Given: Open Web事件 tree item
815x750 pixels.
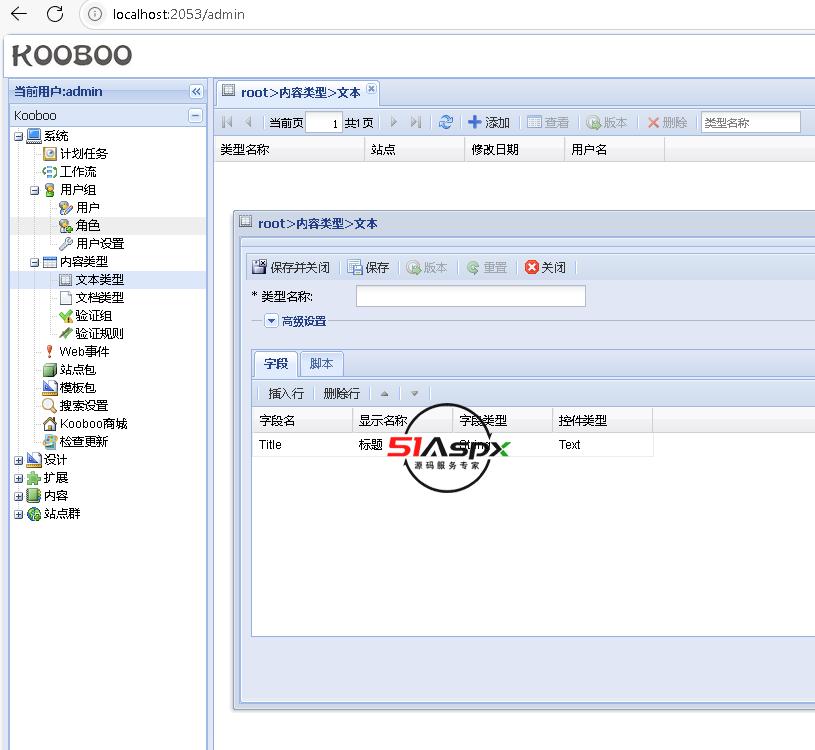Looking at the screenshot, I should pyautogui.click(x=84, y=352).
